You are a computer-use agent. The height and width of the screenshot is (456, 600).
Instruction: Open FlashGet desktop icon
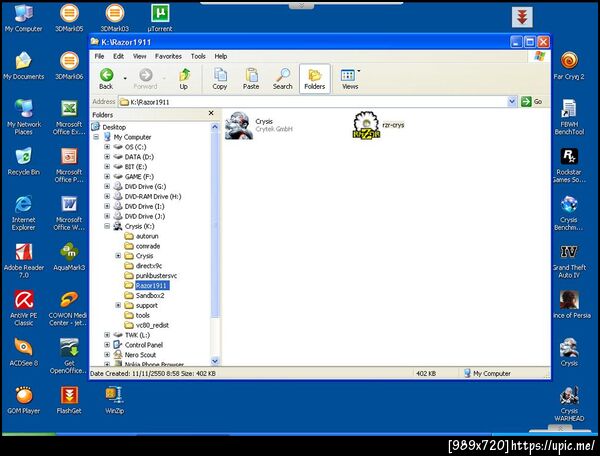69,400
